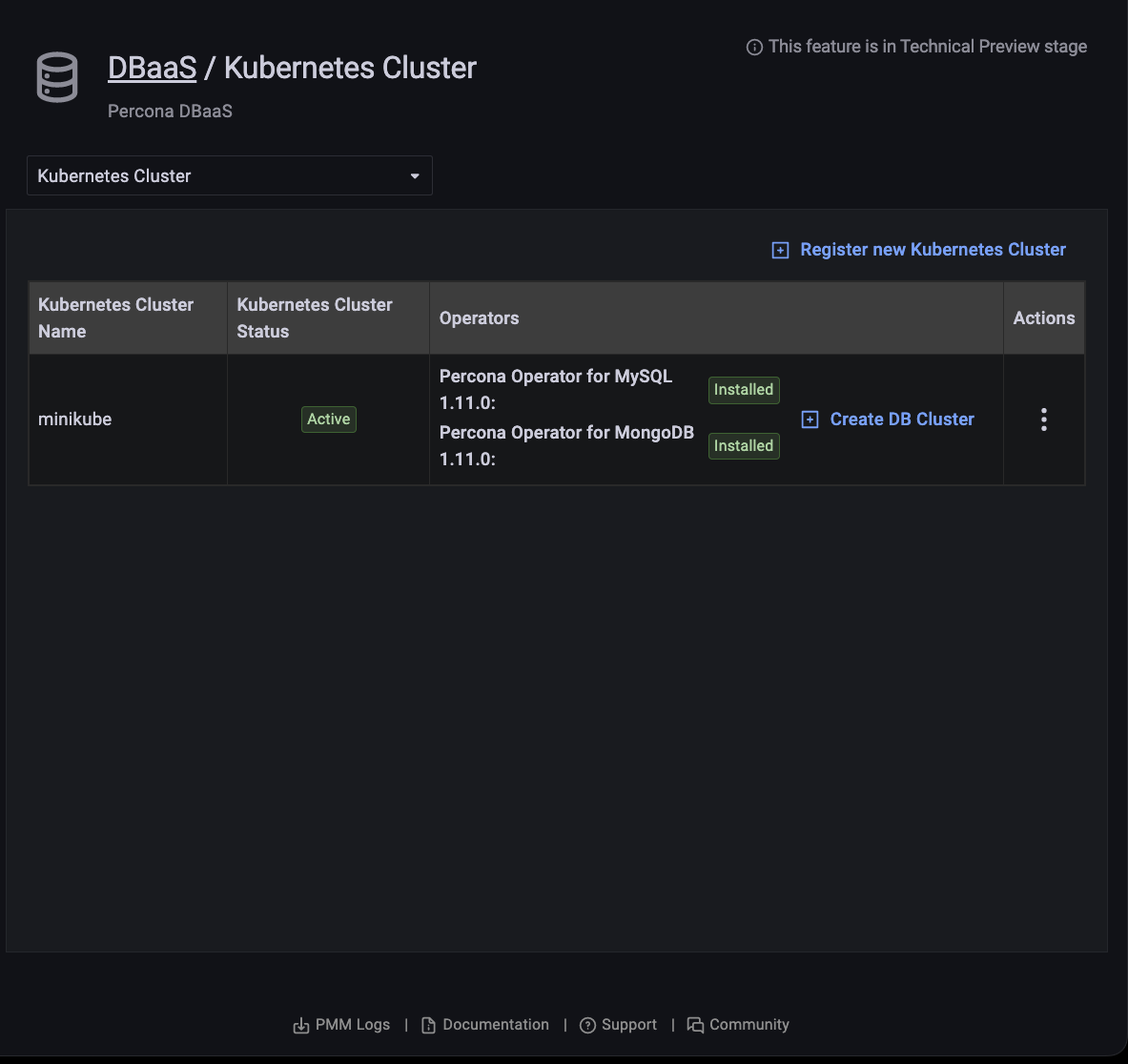Click the Create DB Cluster text link
This screenshot has height=1064, width=1128.
pos(902,419)
